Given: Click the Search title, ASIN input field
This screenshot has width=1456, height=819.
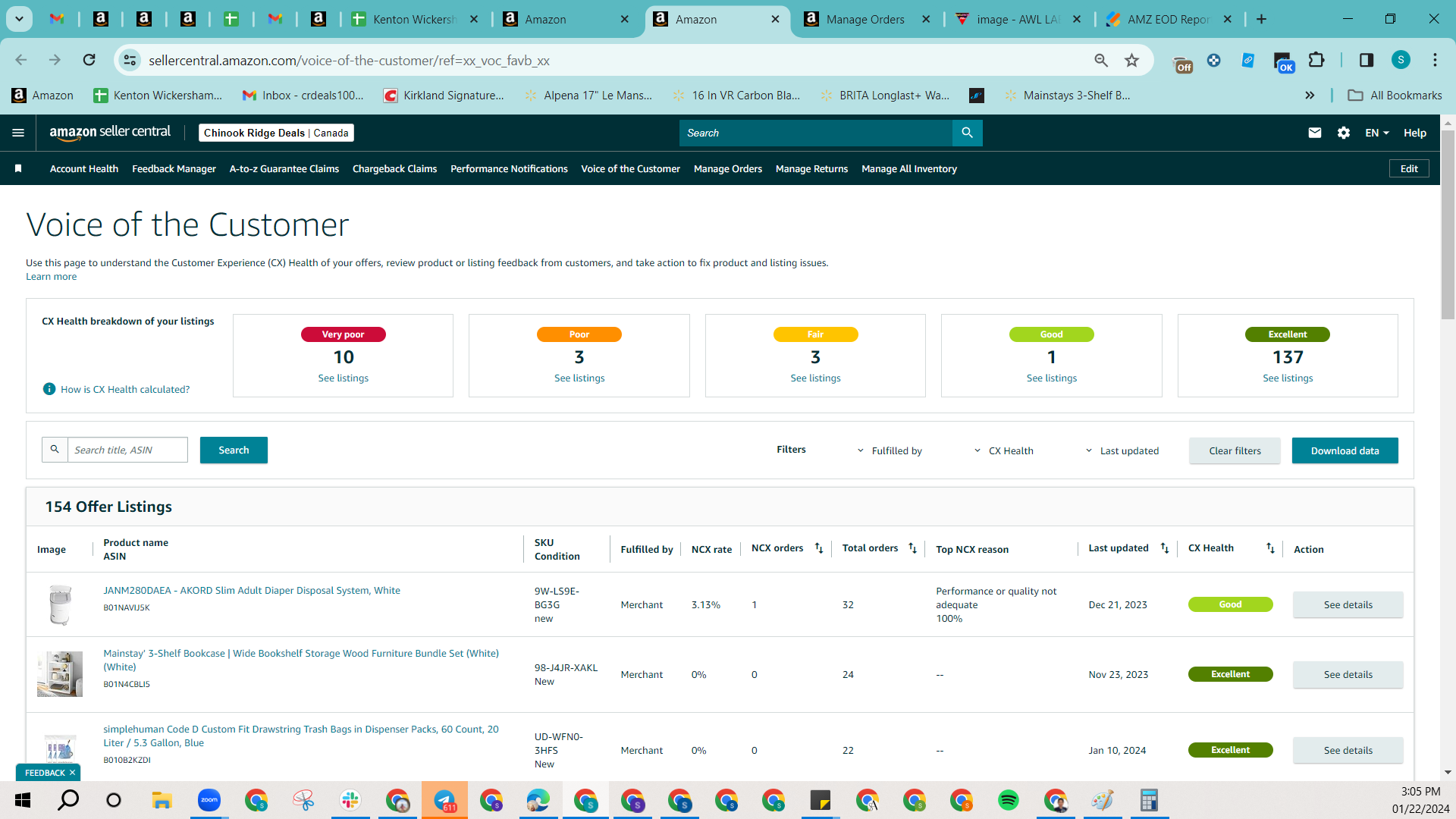Looking at the screenshot, I should click(127, 450).
